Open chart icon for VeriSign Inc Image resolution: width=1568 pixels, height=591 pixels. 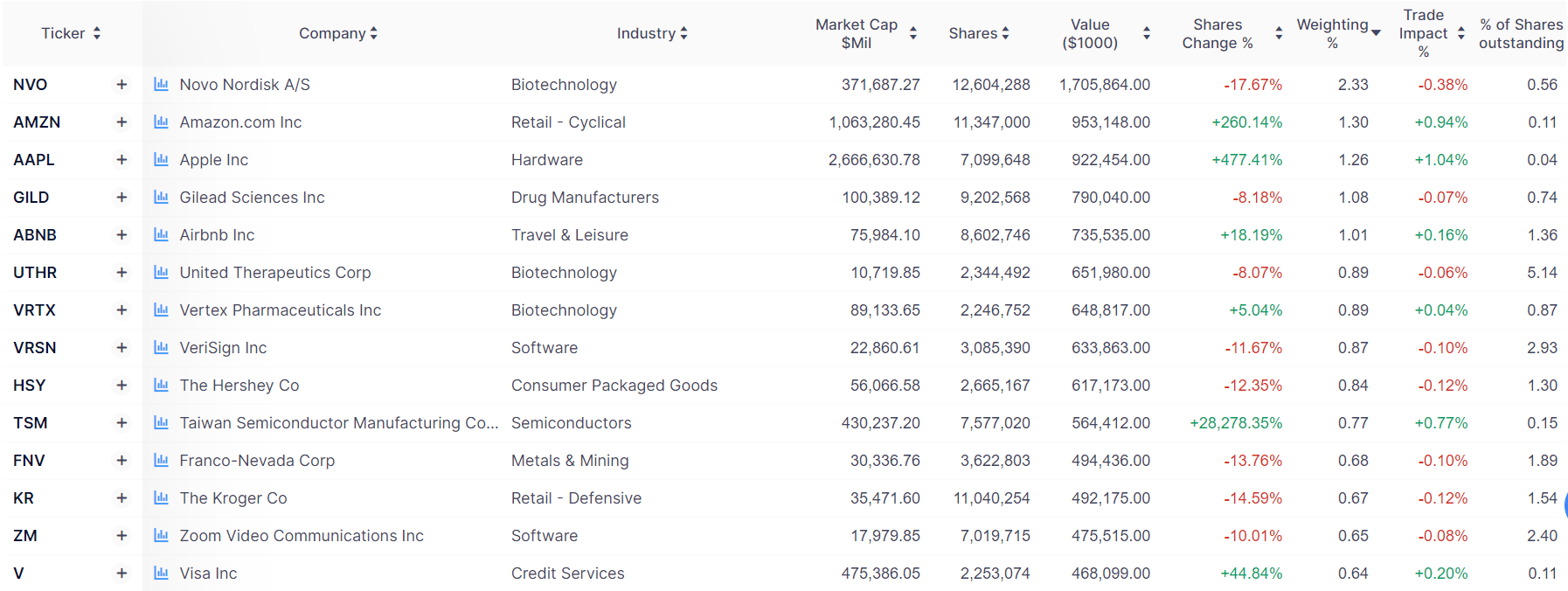click(161, 348)
